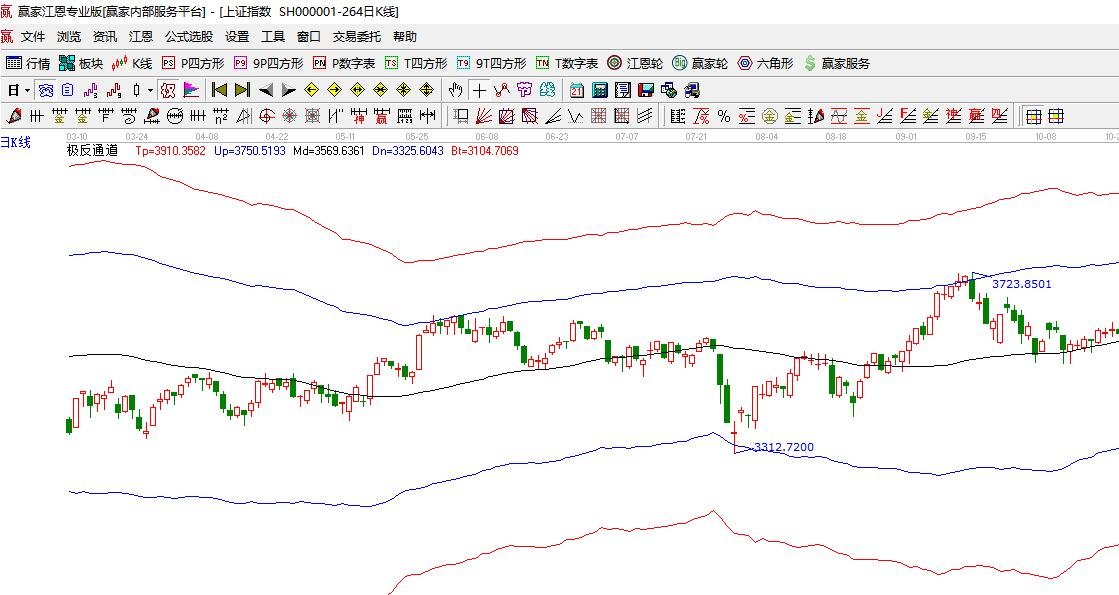Click the Md=3569.6361 value
Viewport: 1119px width, 595px height.
(x=328, y=151)
